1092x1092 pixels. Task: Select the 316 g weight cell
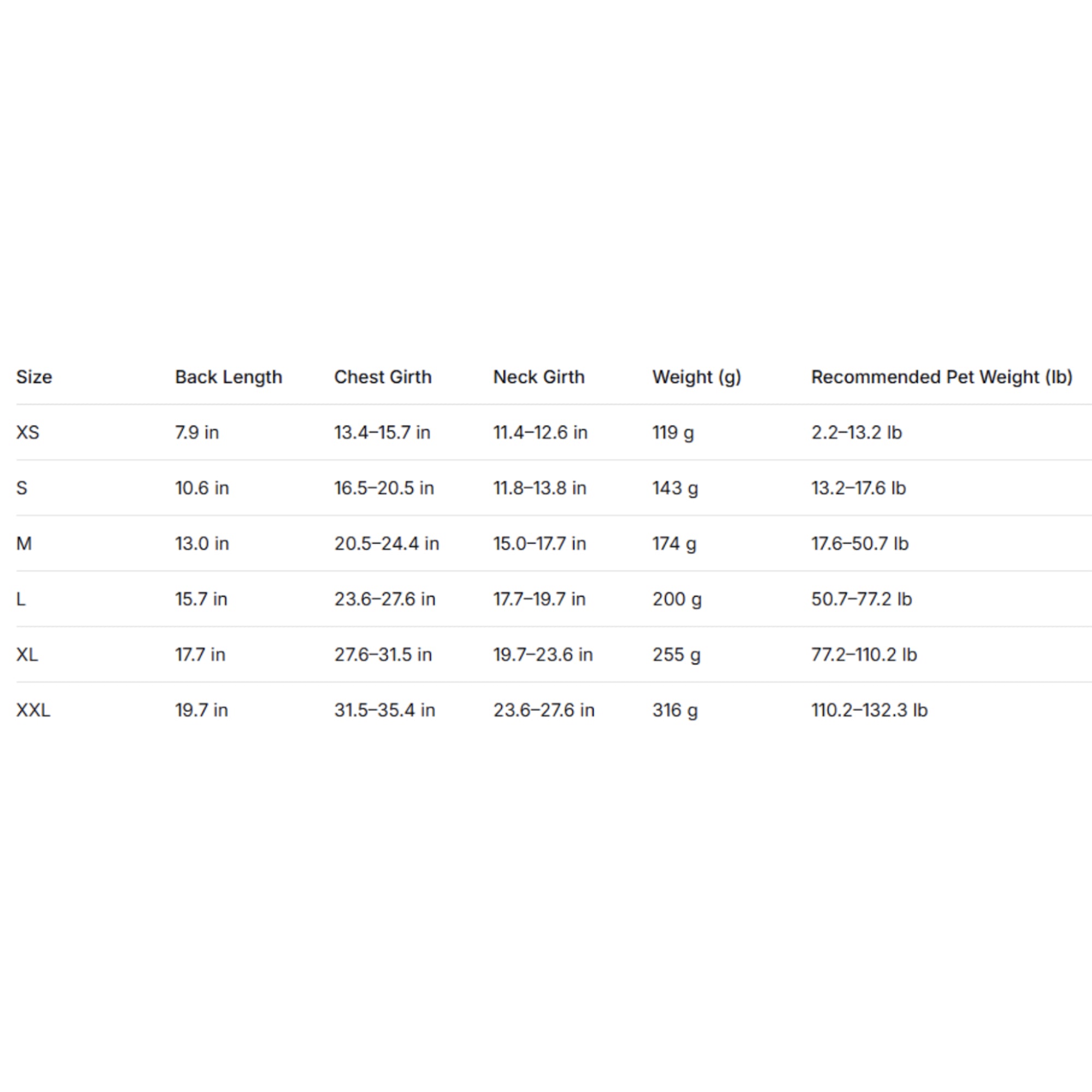(675, 709)
